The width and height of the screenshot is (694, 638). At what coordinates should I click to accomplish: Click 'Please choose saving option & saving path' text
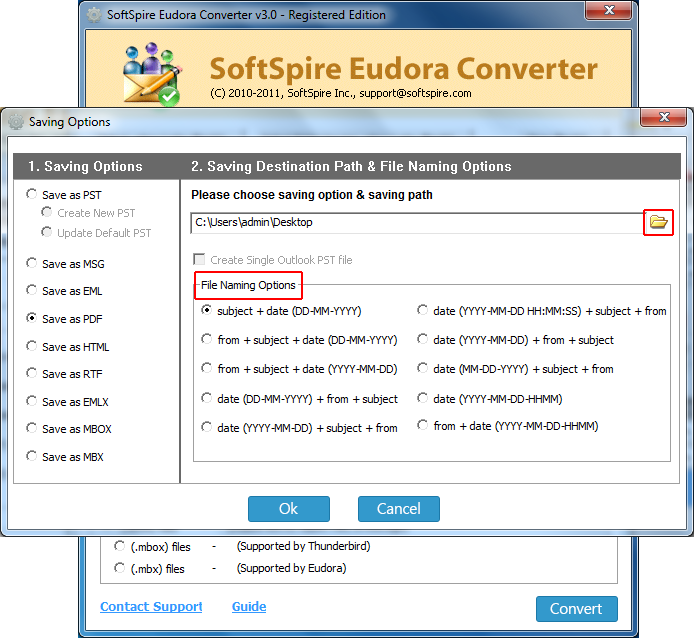[312, 195]
